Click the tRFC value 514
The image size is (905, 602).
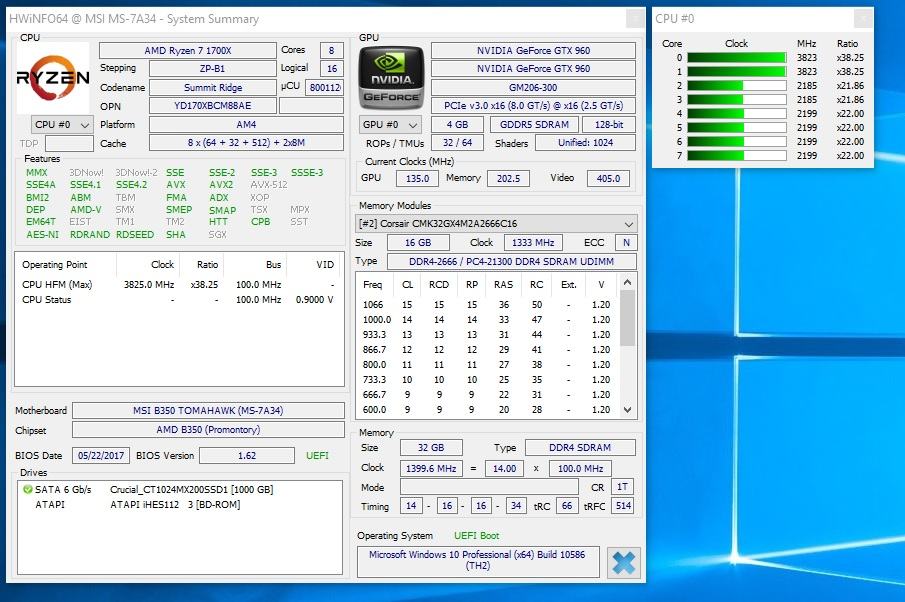point(623,506)
